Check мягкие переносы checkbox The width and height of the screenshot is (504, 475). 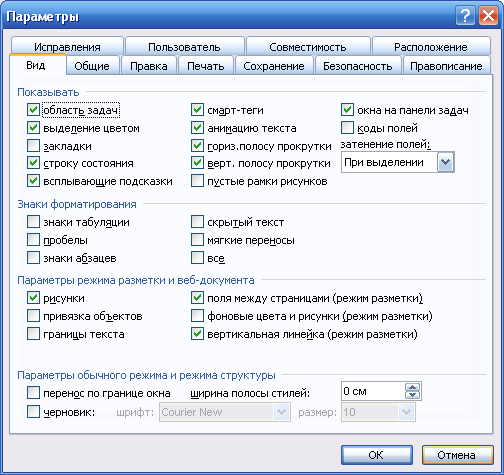(197, 240)
